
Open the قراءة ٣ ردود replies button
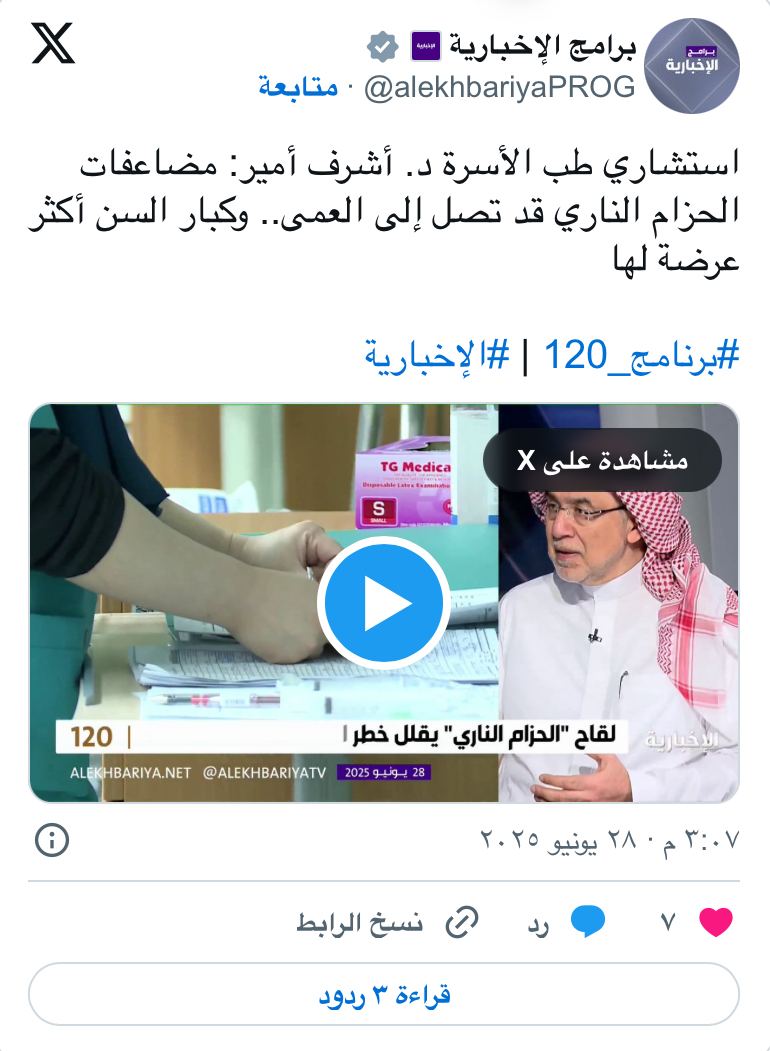tap(384, 995)
